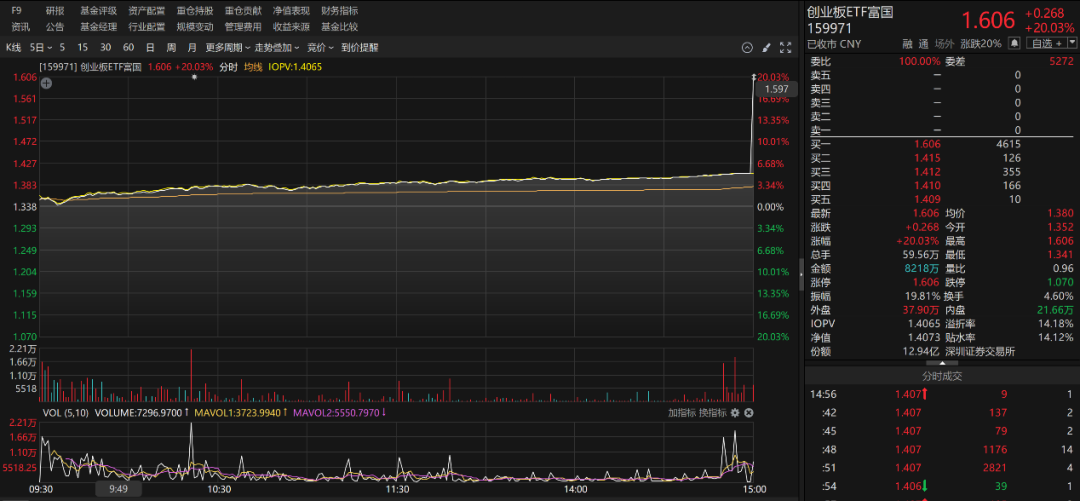The image size is (1080, 501).
Task: Open the 规模变动 menu item
Action: pyautogui.click(x=195, y=27)
